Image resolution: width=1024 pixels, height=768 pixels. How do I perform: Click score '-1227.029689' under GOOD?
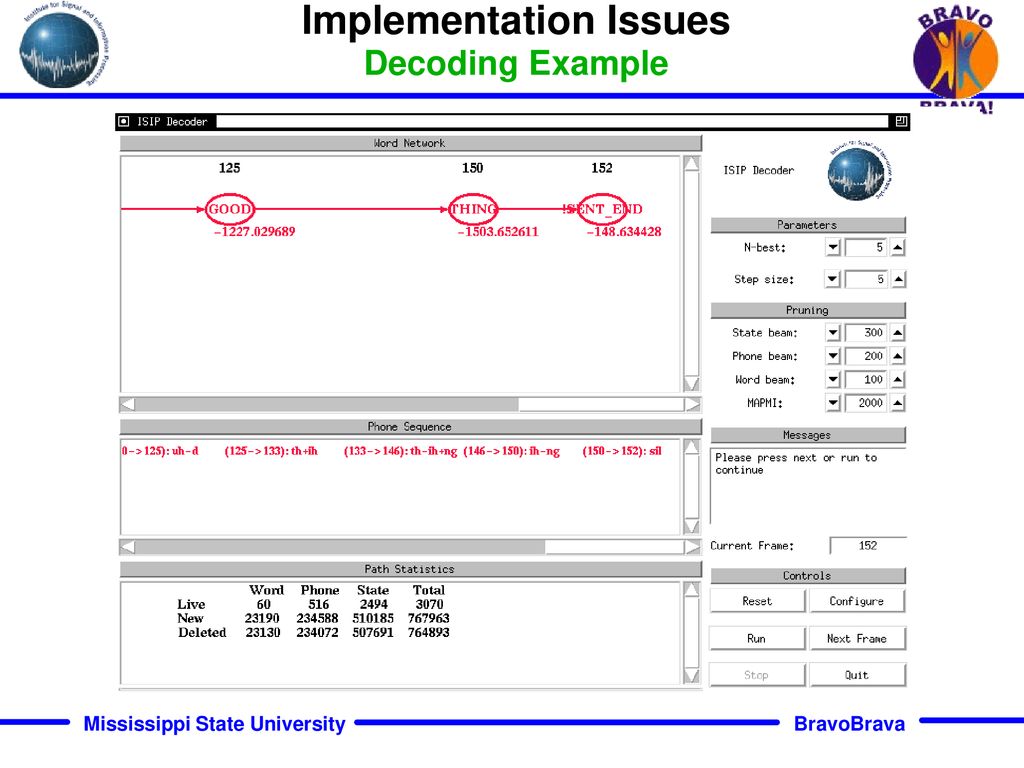point(255,231)
